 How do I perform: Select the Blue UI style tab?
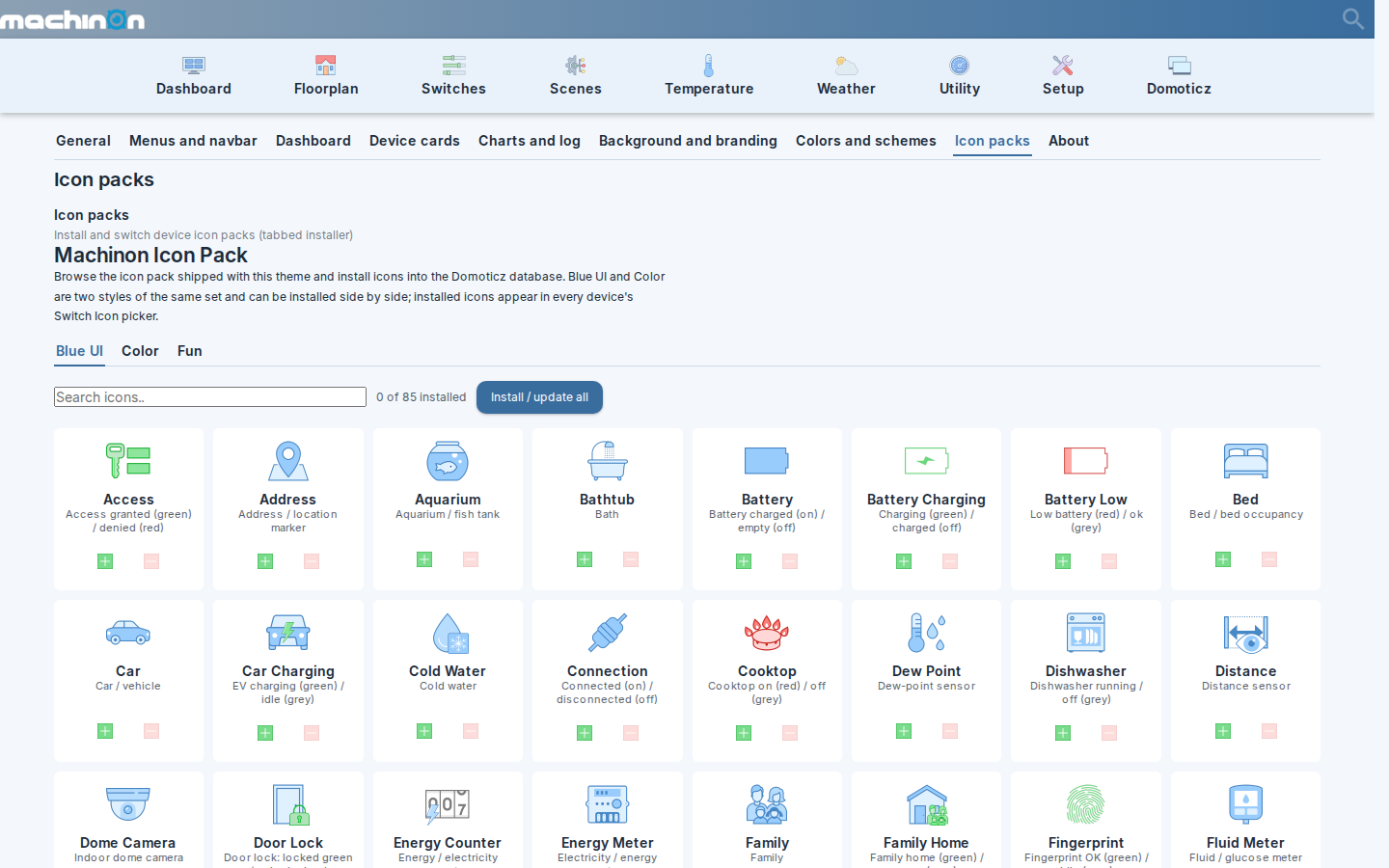point(79,351)
